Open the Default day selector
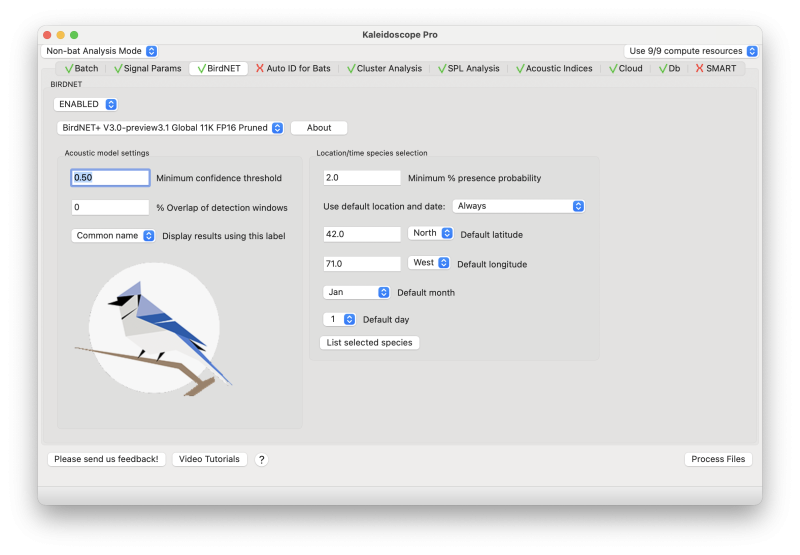 coord(339,319)
